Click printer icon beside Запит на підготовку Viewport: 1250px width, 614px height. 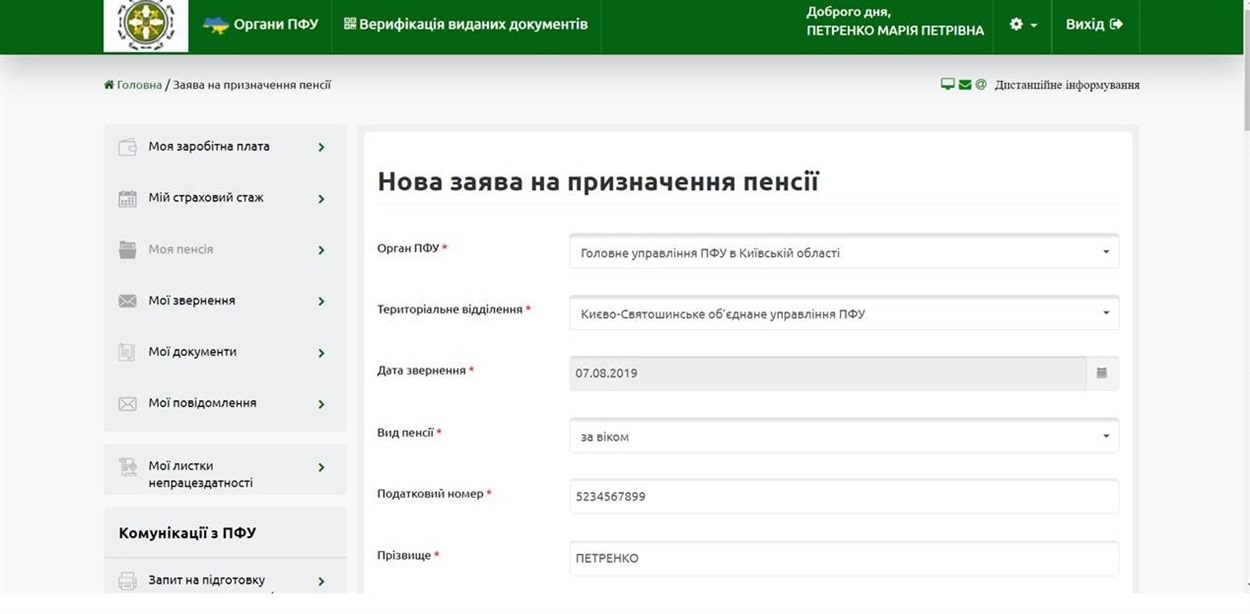pos(127,581)
